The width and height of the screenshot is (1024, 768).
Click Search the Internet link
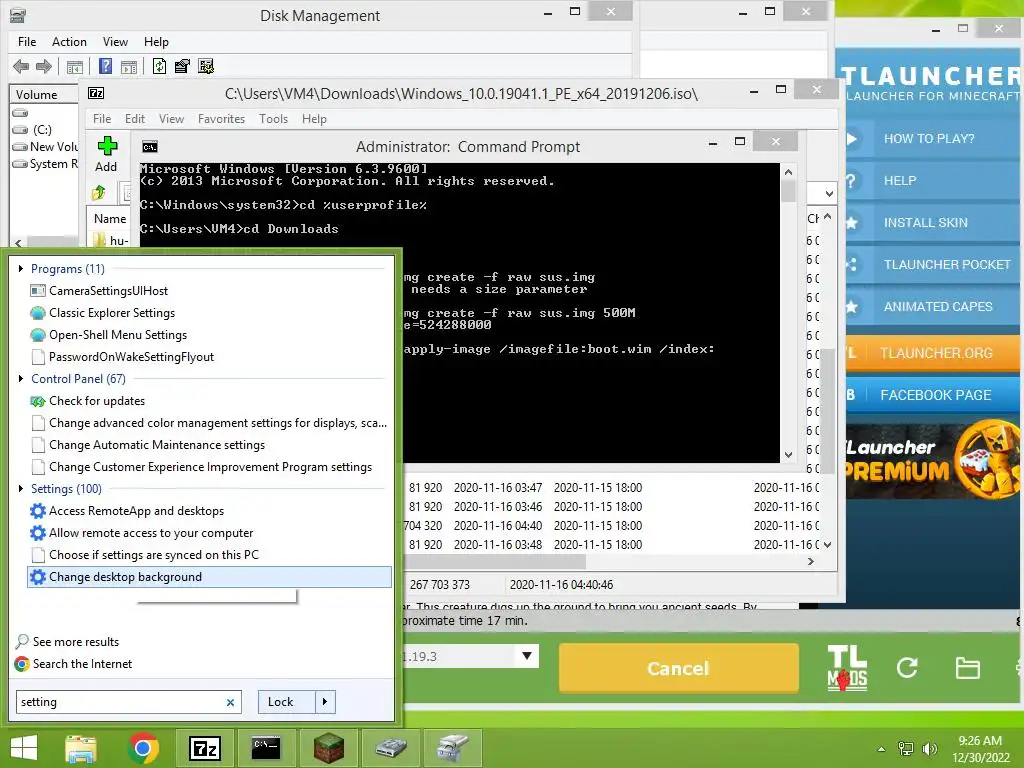(82, 664)
